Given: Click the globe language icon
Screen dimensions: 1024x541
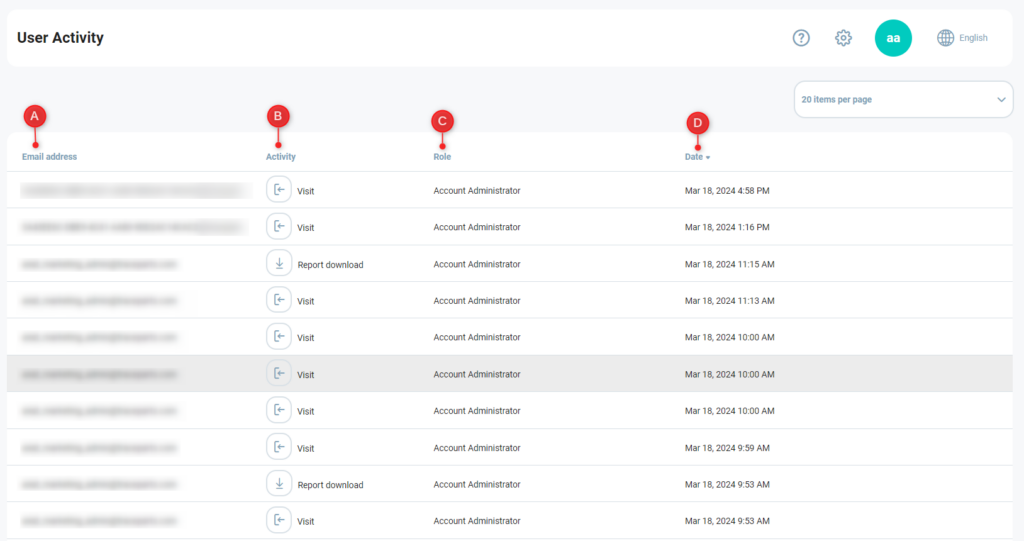Looking at the screenshot, I should click(x=945, y=38).
